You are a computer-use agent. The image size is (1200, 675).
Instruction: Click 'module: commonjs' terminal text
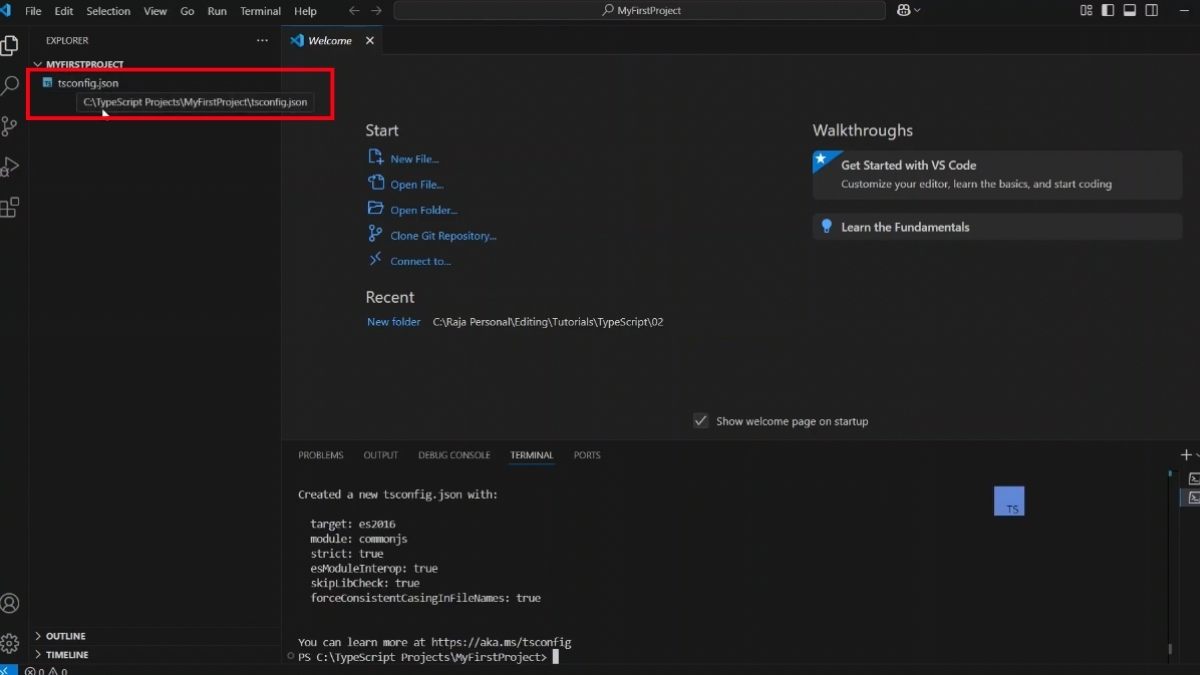pos(359,539)
